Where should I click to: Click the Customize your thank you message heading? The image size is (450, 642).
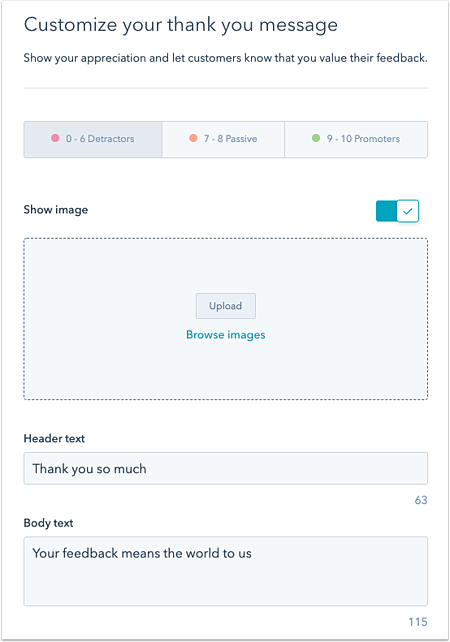(x=181, y=25)
